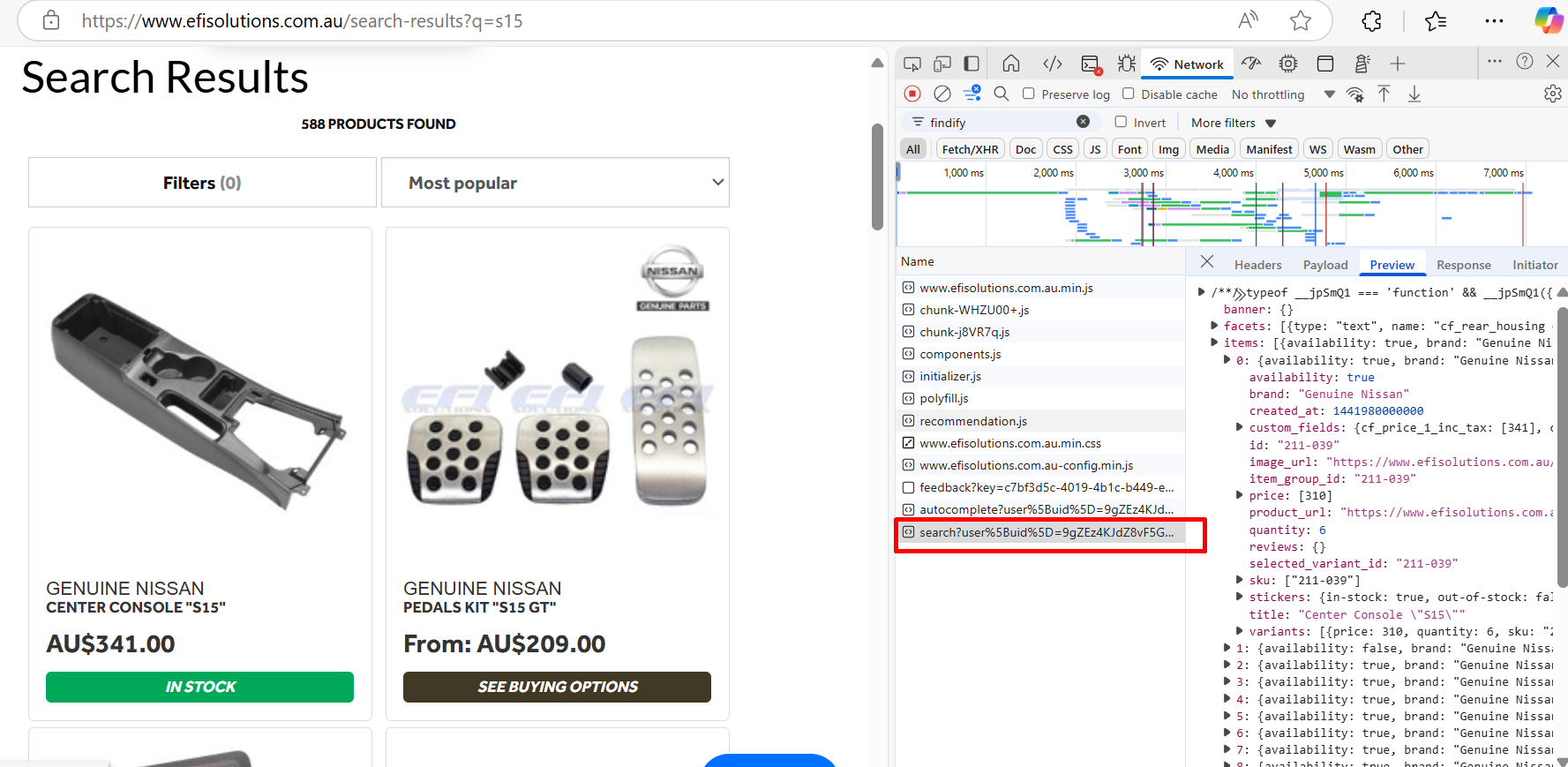Toggle the network filter bar icon
This screenshot has height=767, width=1568.
click(x=972, y=93)
